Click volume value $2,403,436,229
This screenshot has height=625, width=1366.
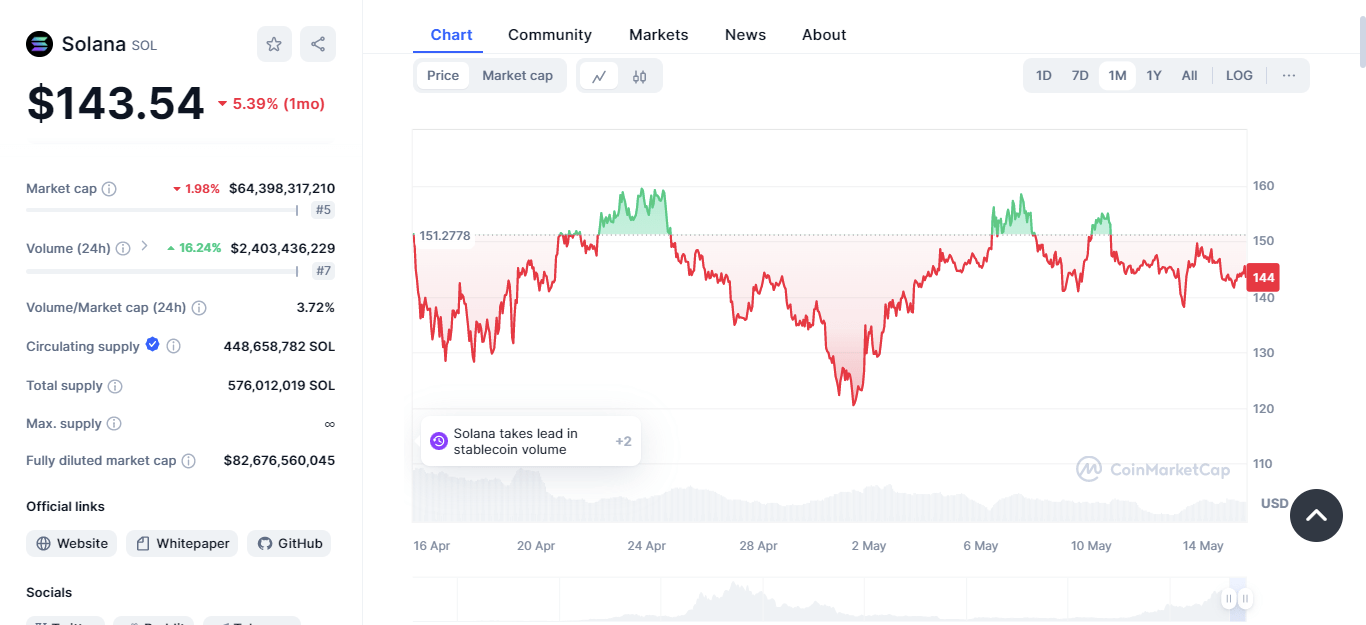(x=283, y=249)
